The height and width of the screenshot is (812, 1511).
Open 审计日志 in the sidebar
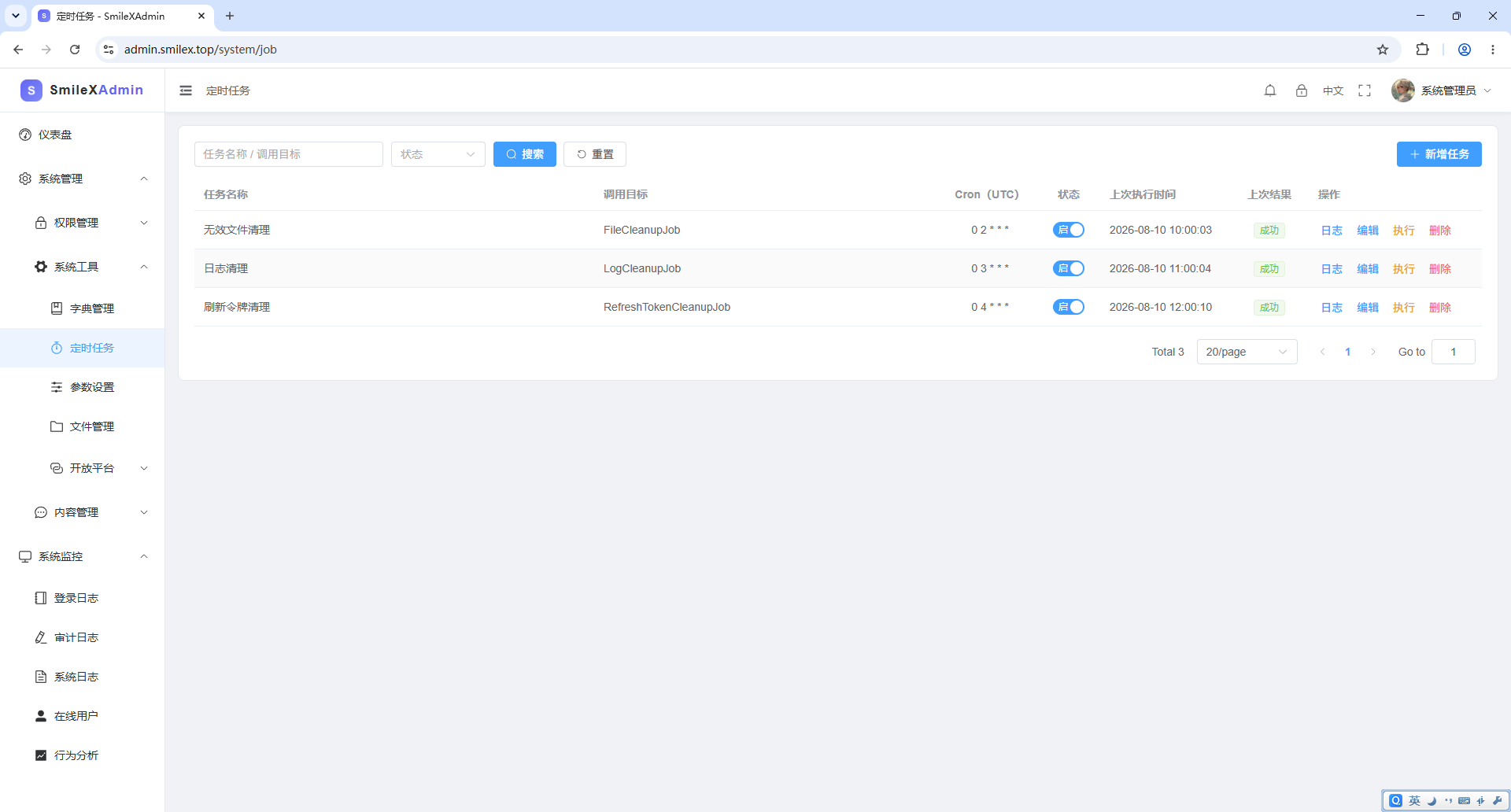83,637
